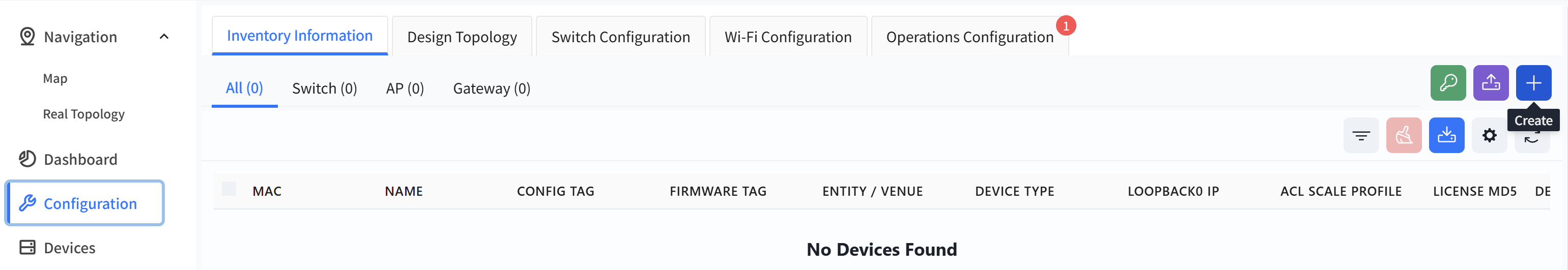Screen dimensions: 1568x270
Task: Click the green key icon button
Action: pos(1447,83)
